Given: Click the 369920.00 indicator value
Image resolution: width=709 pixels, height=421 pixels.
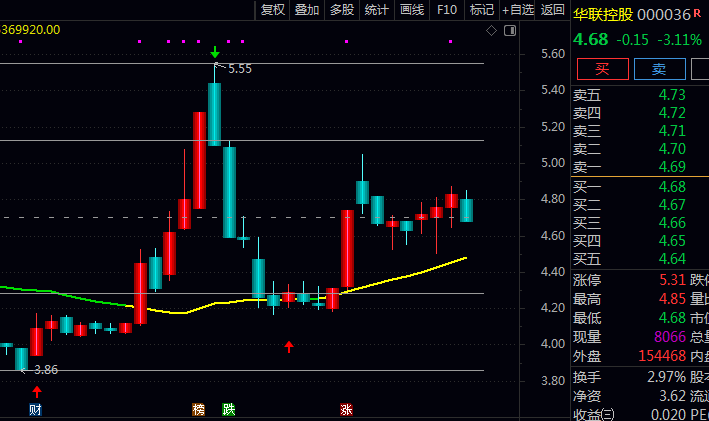Looking at the screenshot, I should pos(30,30).
